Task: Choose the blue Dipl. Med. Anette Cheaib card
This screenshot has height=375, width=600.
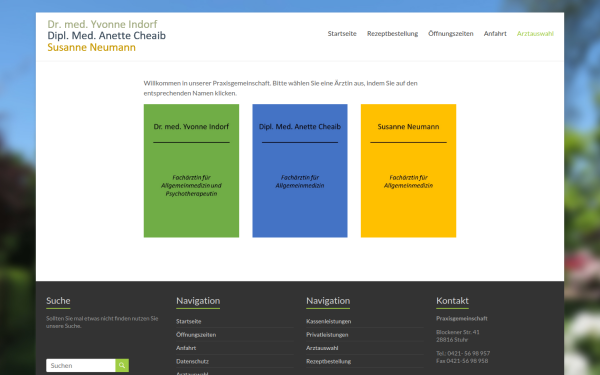Action: click(x=300, y=171)
